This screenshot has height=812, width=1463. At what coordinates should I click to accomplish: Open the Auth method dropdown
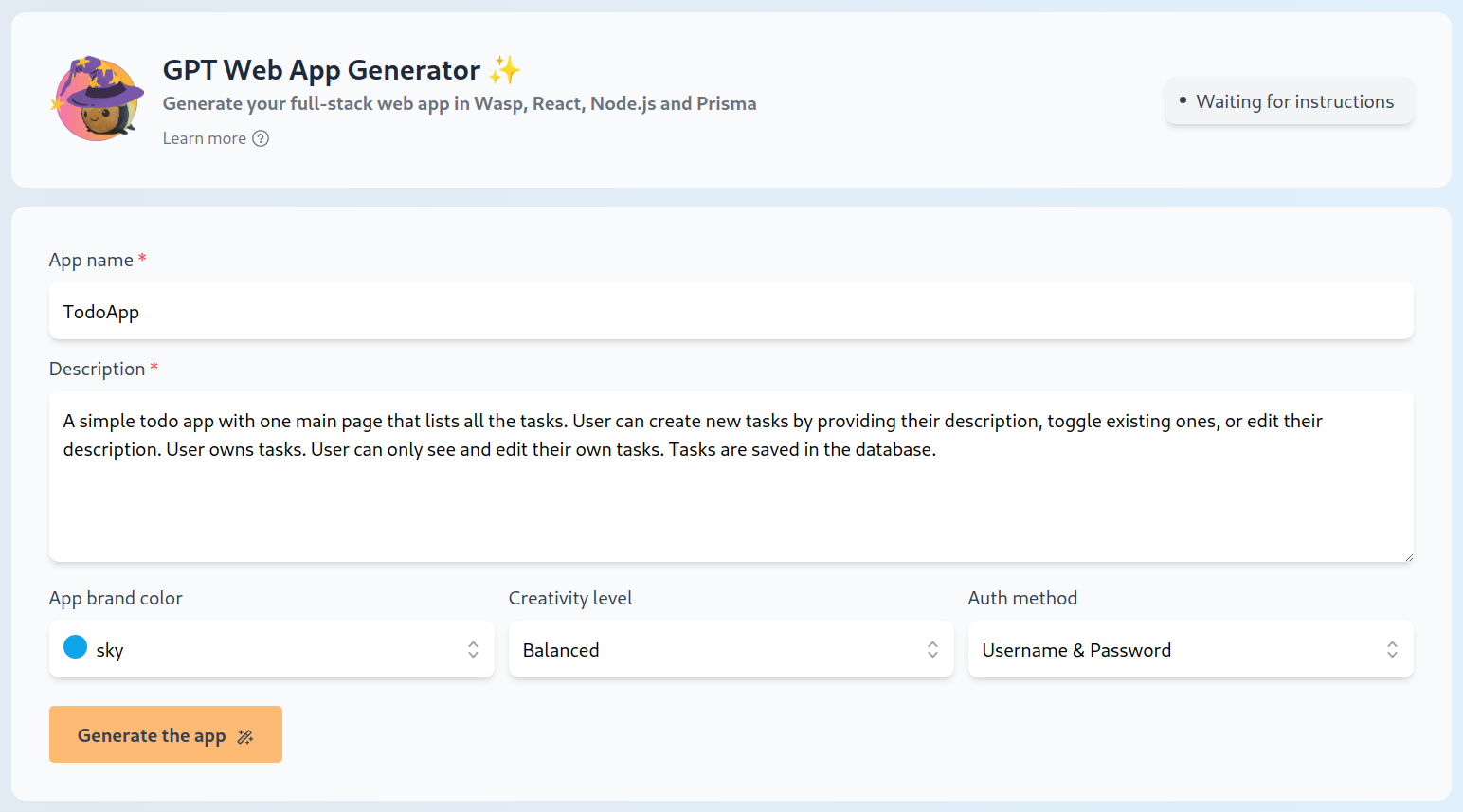1190,650
